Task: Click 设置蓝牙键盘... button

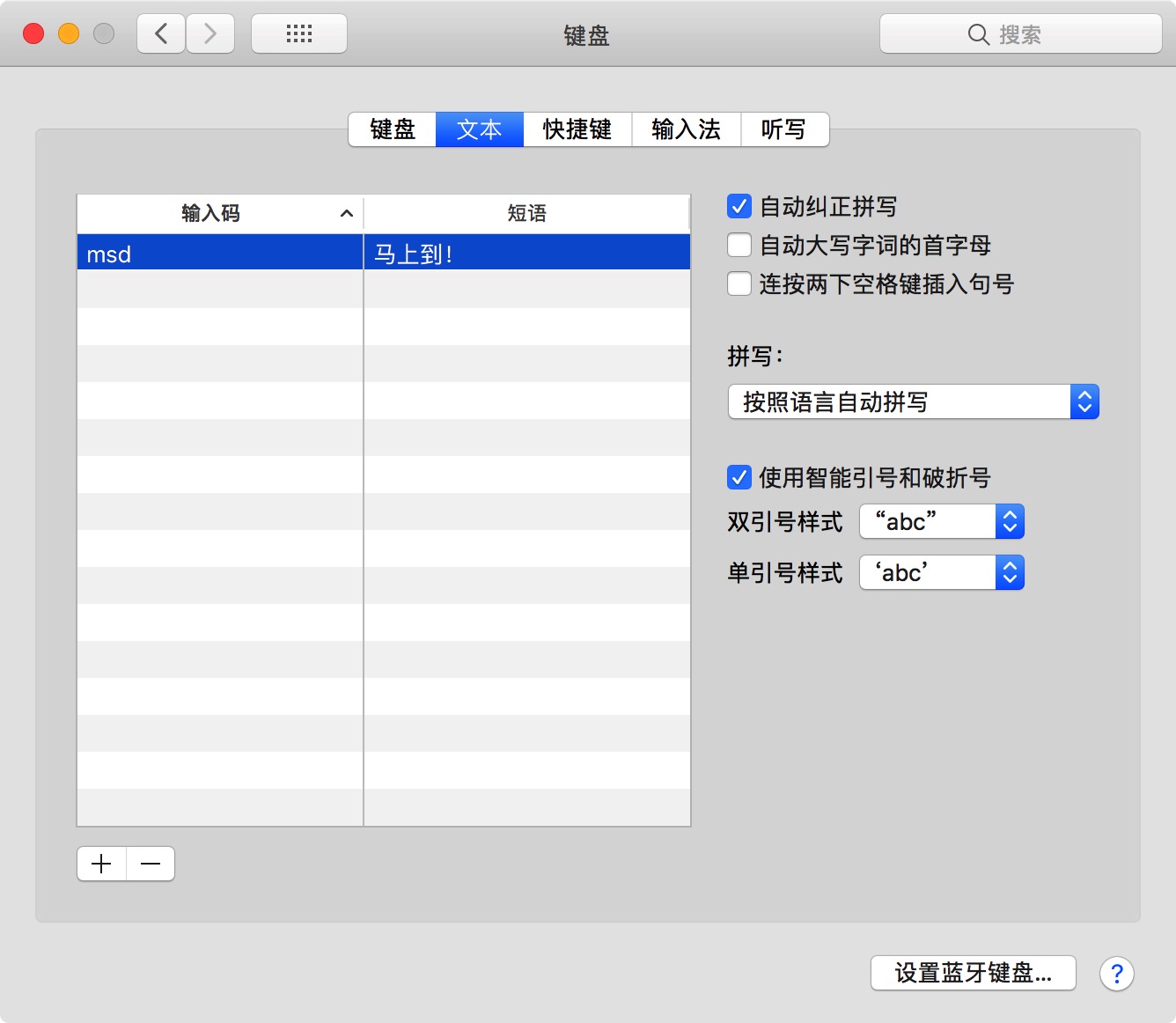Action: 974,973
